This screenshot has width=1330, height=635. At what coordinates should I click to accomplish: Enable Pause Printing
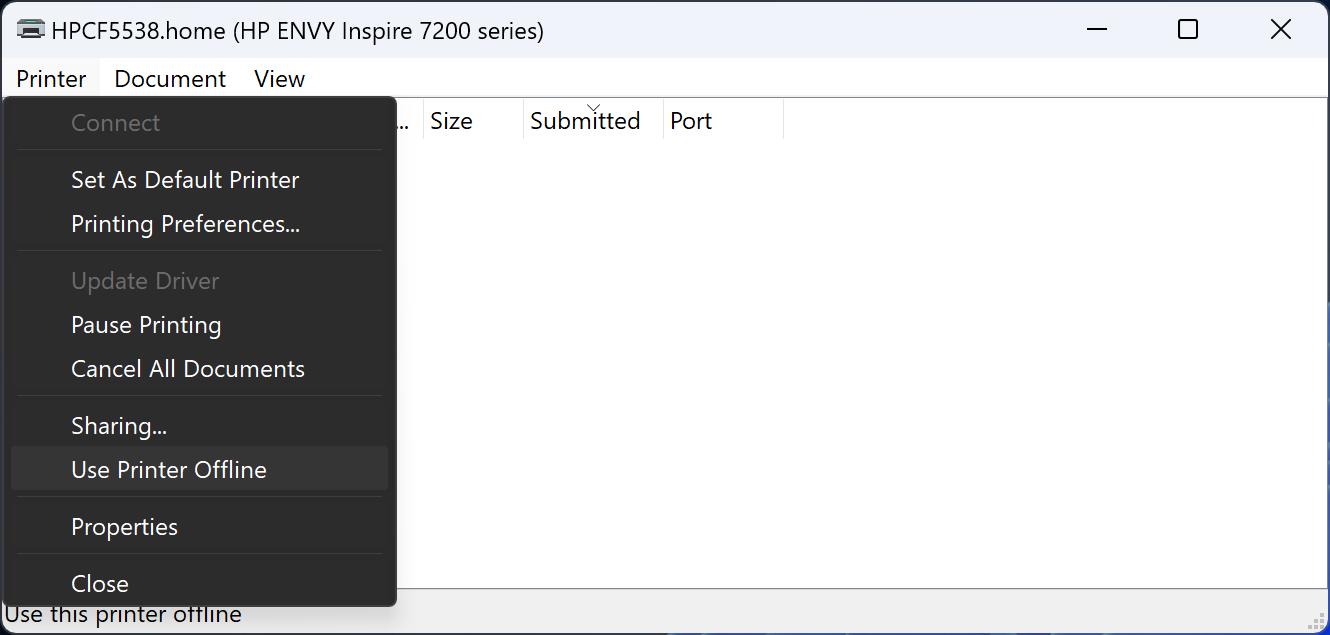[x=146, y=325]
